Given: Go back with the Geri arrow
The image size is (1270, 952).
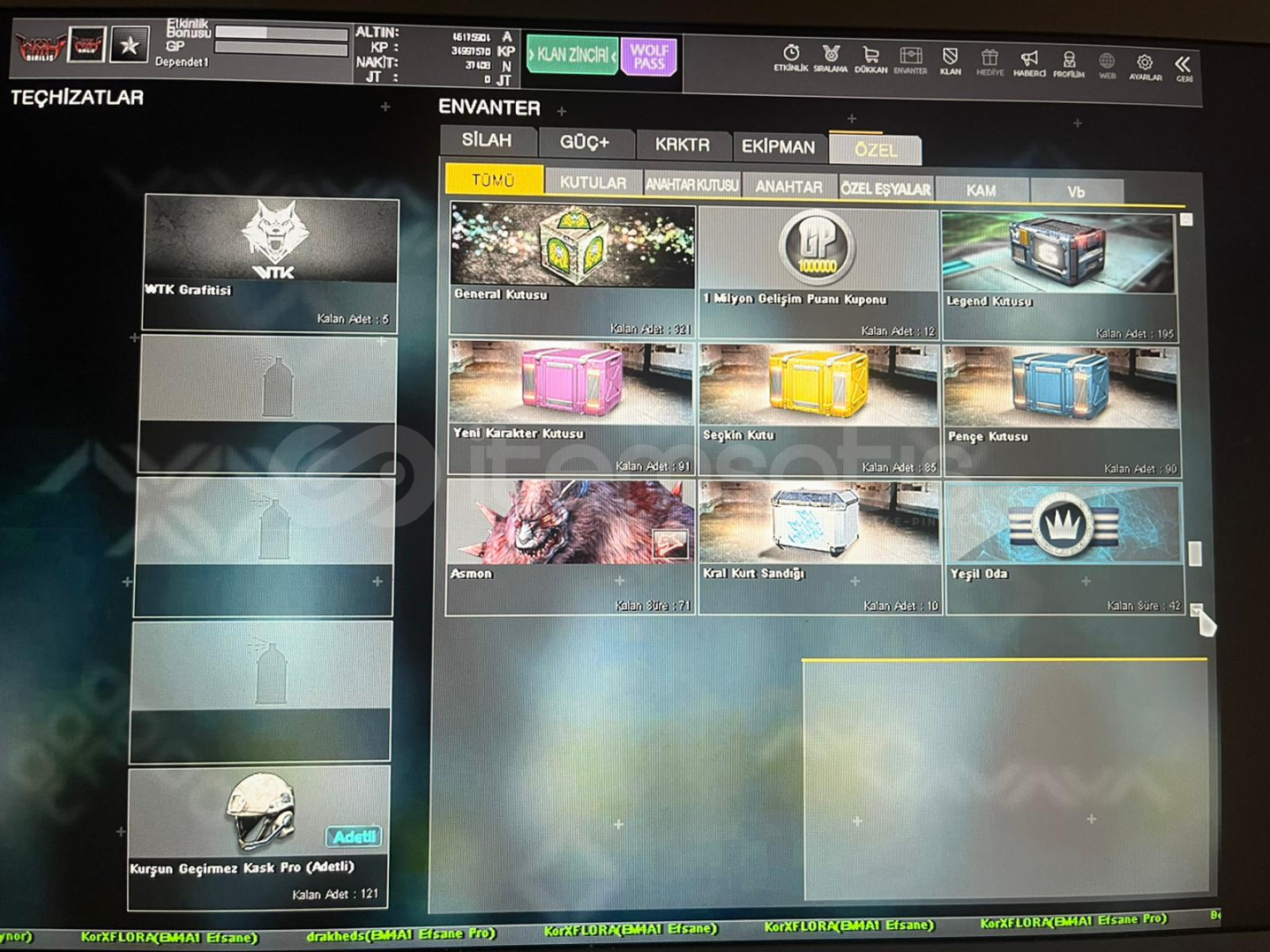Looking at the screenshot, I should (1184, 67).
